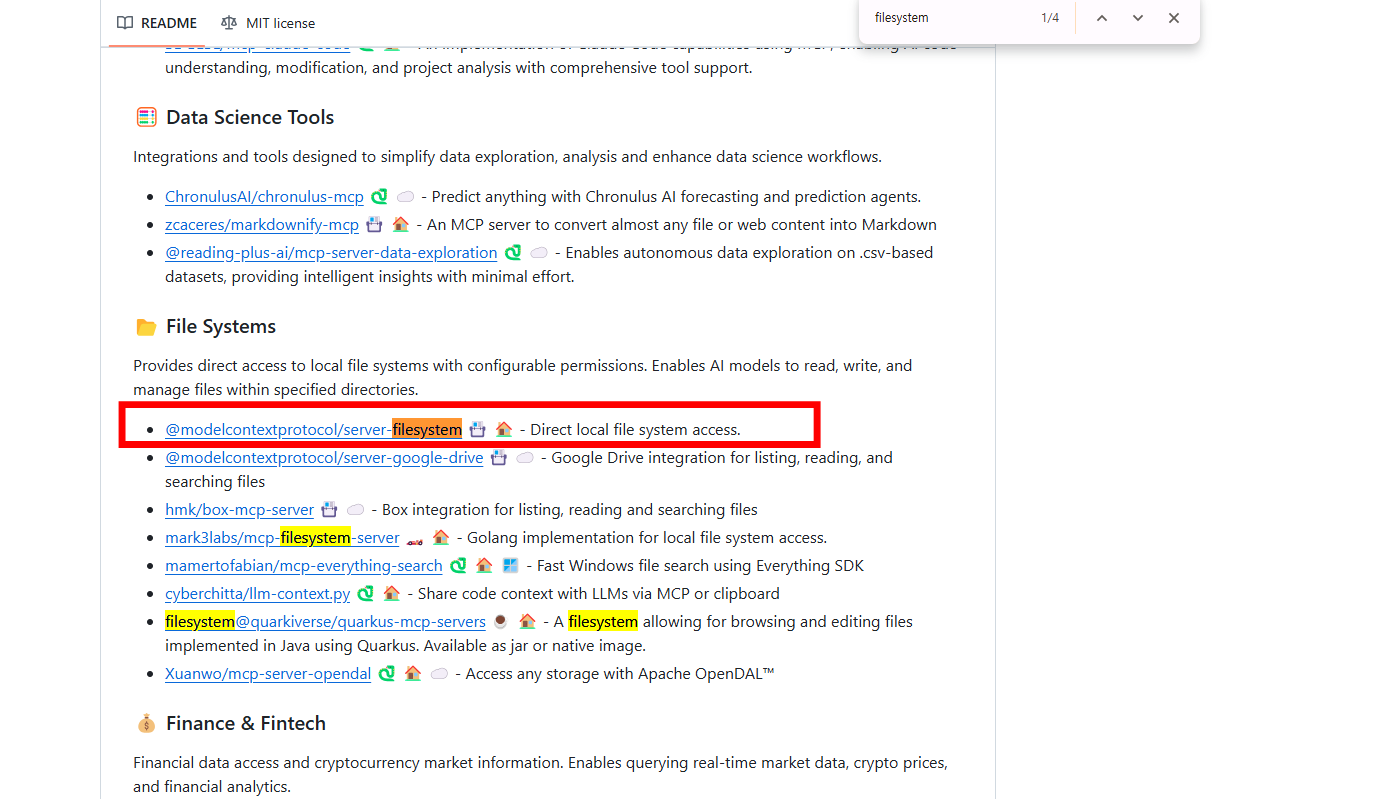Image resolution: width=1385 pixels, height=799 pixels.
Task: Click the Python icon next to llm-context.py
Action: pyautogui.click(x=366, y=594)
